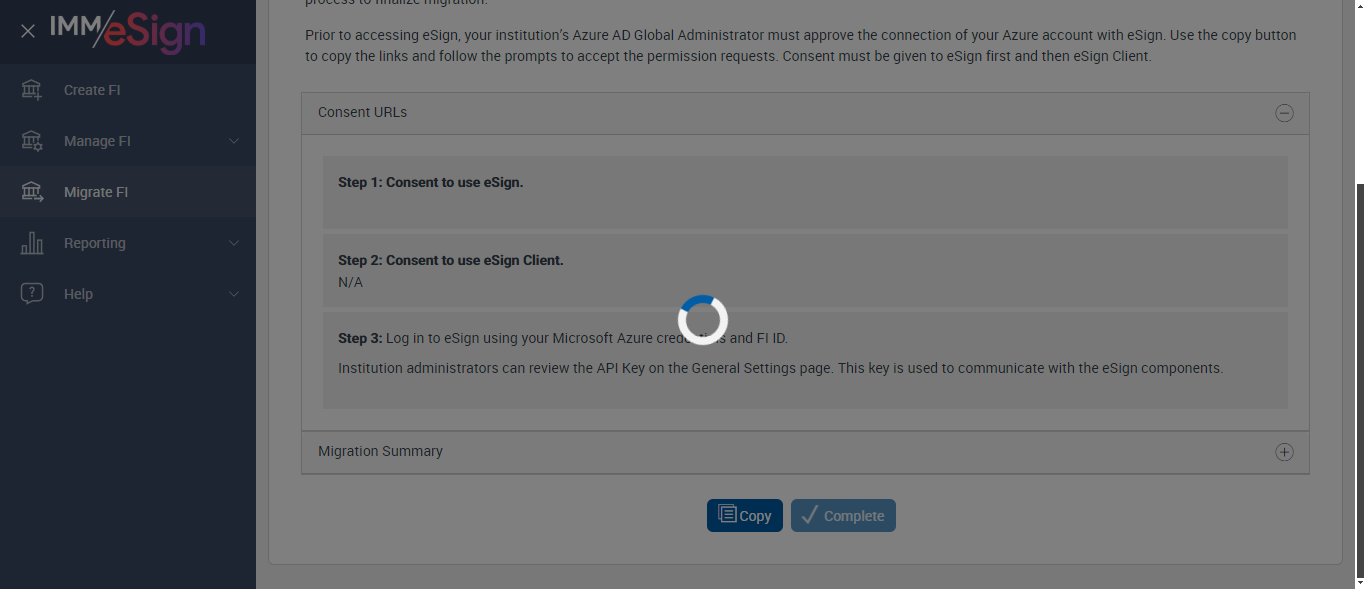
Task: Click the Copy button
Action: [745, 516]
